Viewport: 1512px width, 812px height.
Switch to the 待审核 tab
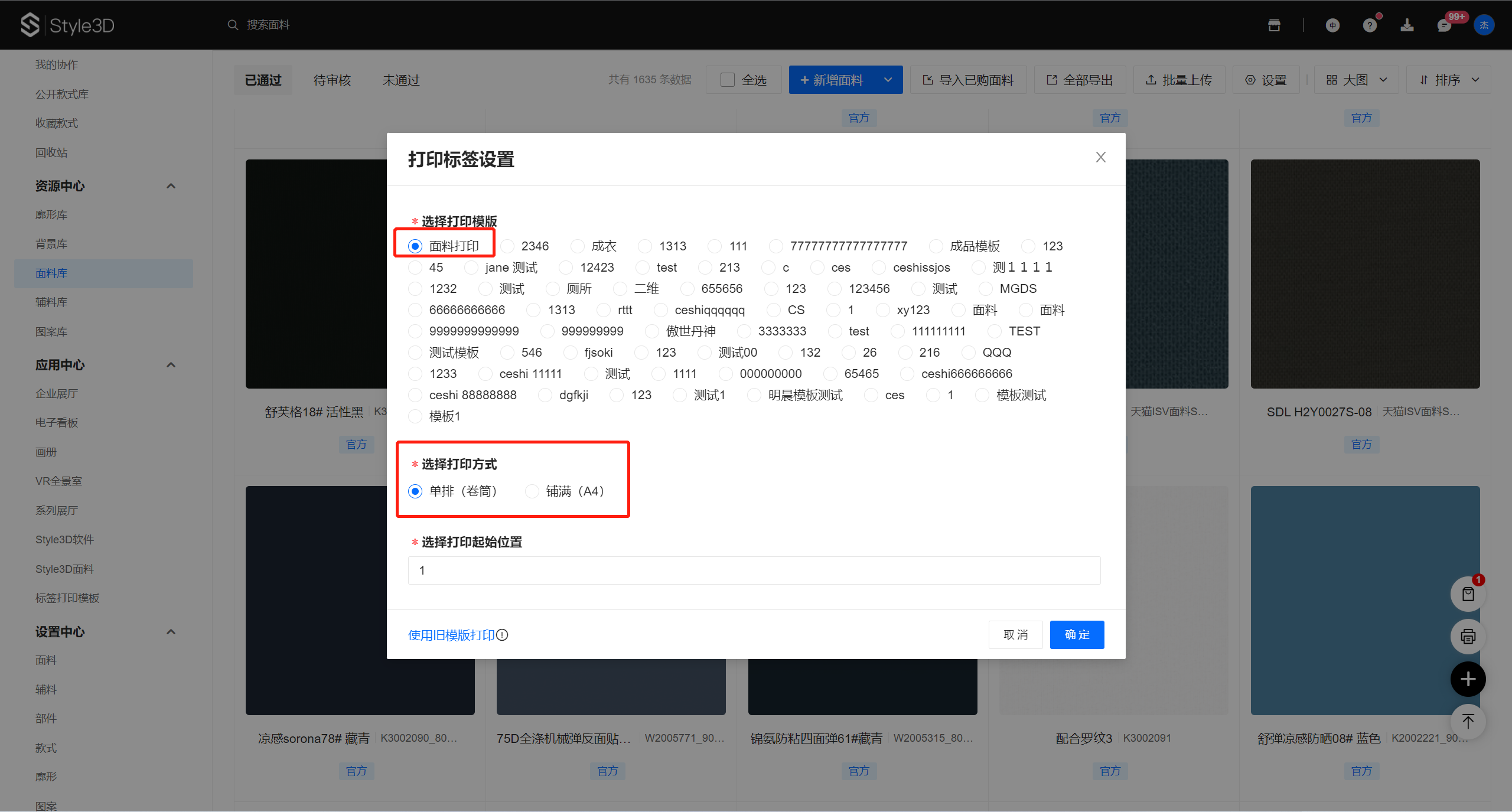coord(332,80)
